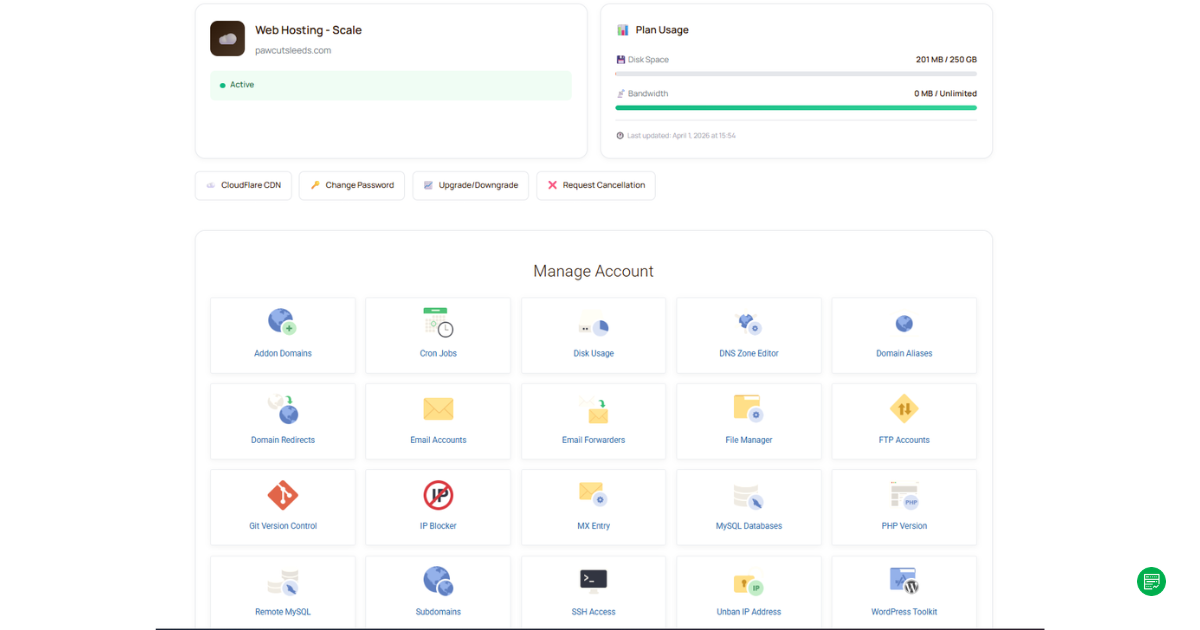Click the 0 MB / Unlimited value
This screenshot has width=1200, height=630.
945,94
